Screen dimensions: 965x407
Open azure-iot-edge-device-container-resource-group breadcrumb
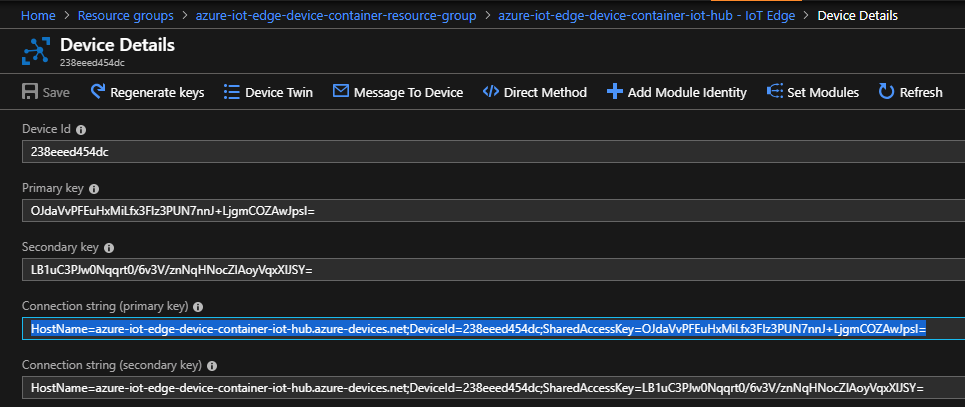pyautogui.click(x=336, y=15)
